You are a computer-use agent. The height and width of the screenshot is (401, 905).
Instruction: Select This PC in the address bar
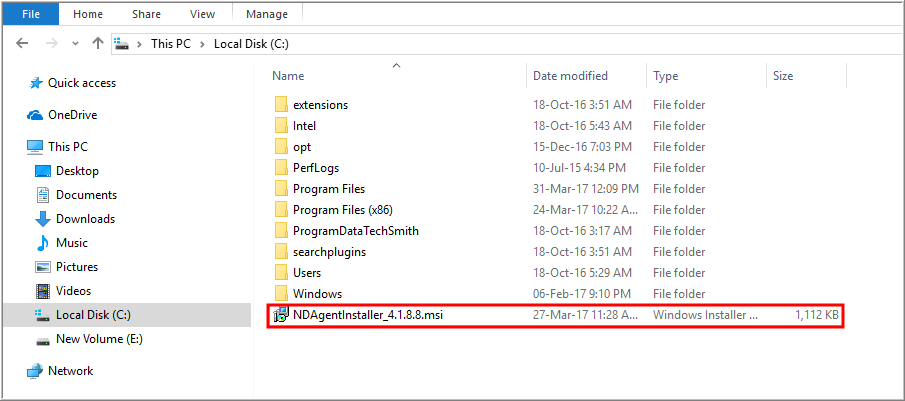coord(171,44)
